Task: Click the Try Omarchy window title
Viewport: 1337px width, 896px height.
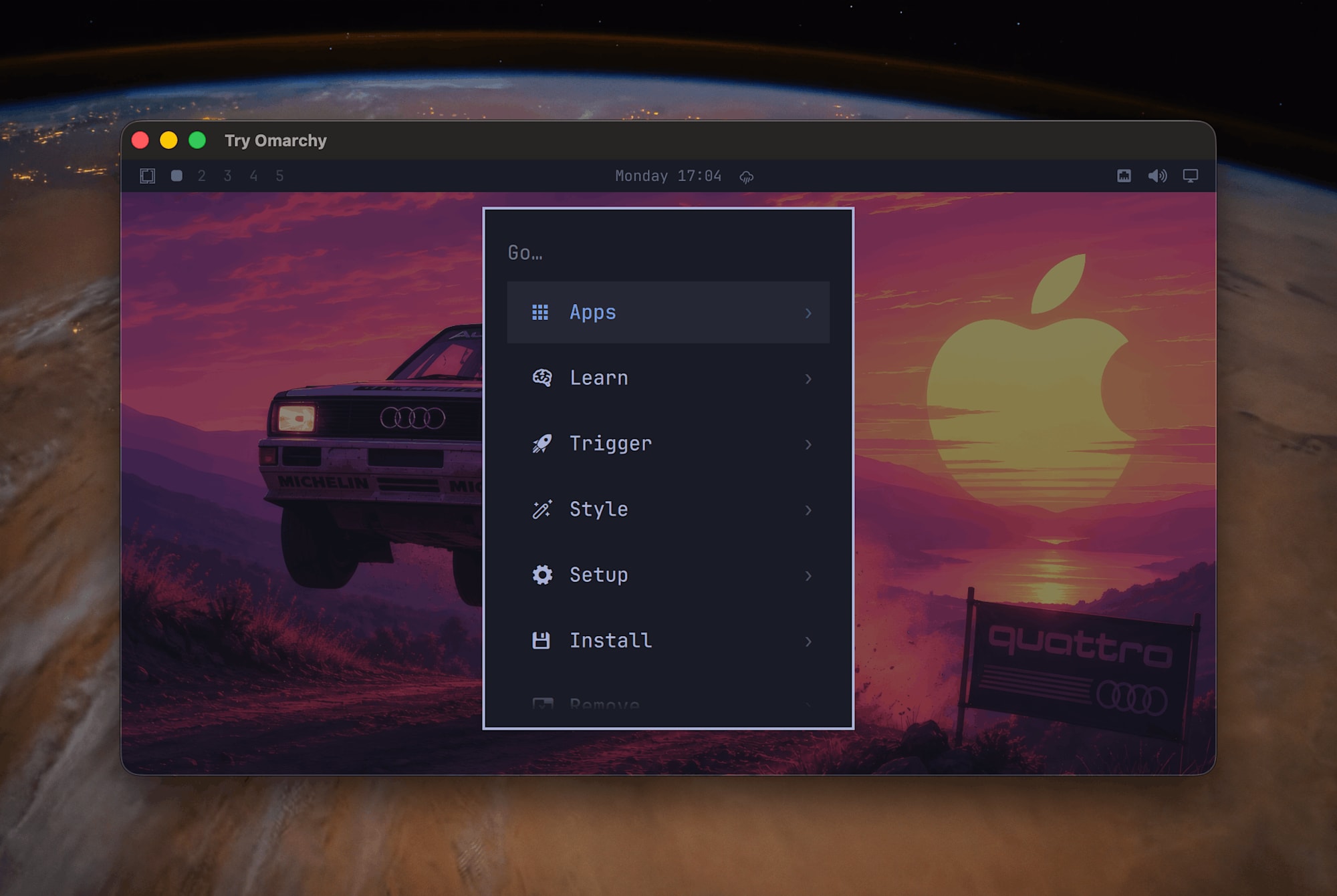Action: click(x=275, y=140)
